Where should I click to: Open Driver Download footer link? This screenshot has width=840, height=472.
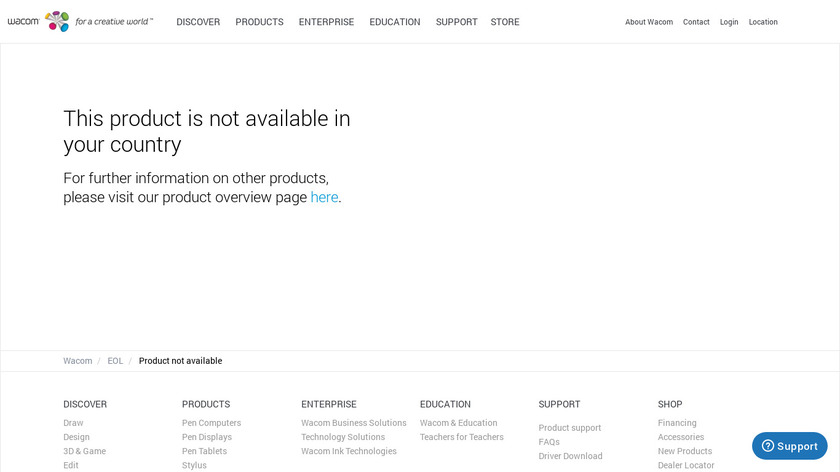click(571, 456)
